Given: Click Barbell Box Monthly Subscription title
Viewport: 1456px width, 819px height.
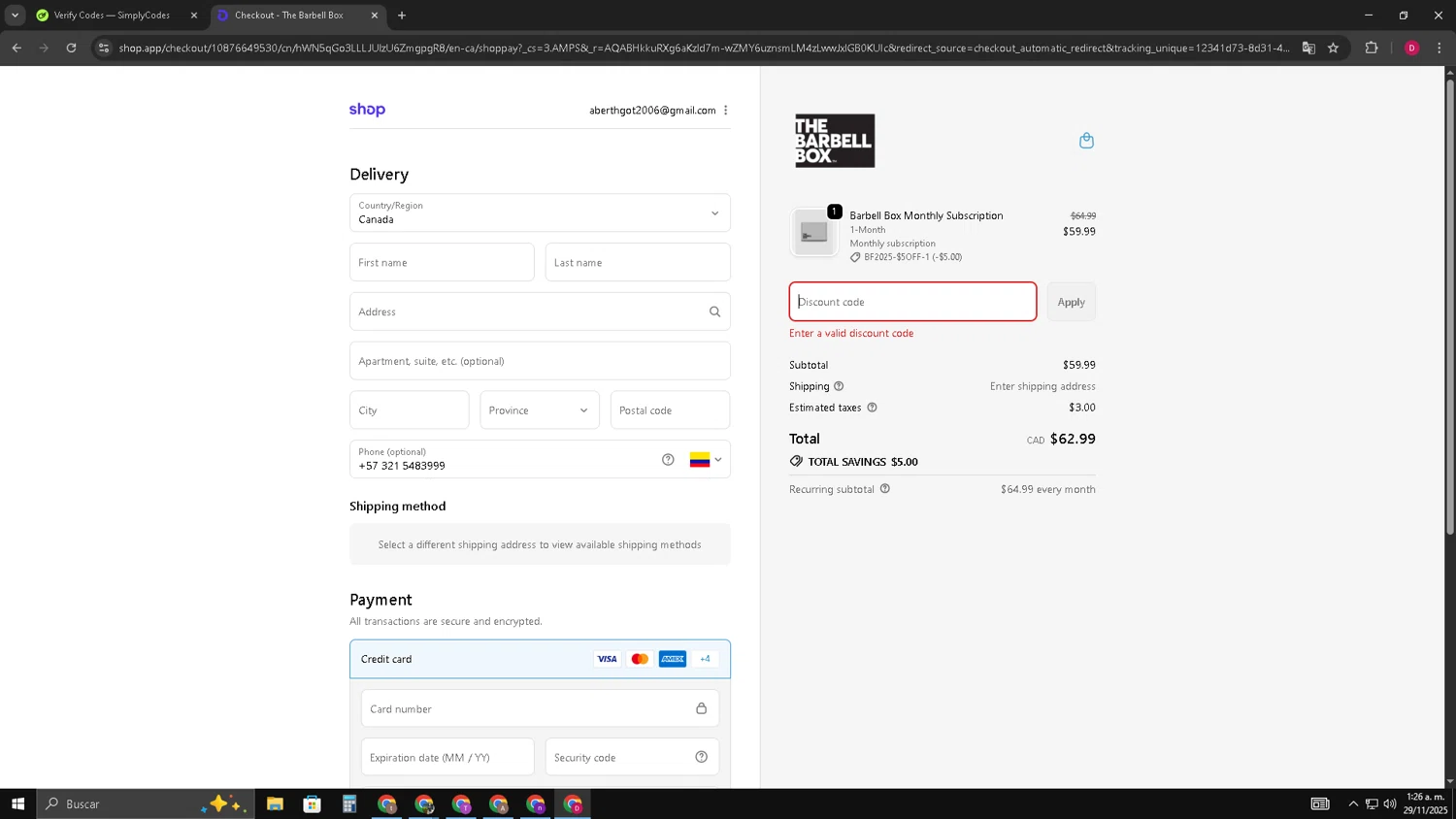Looking at the screenshot, I should pyautogui.click(x=926, y=215).
